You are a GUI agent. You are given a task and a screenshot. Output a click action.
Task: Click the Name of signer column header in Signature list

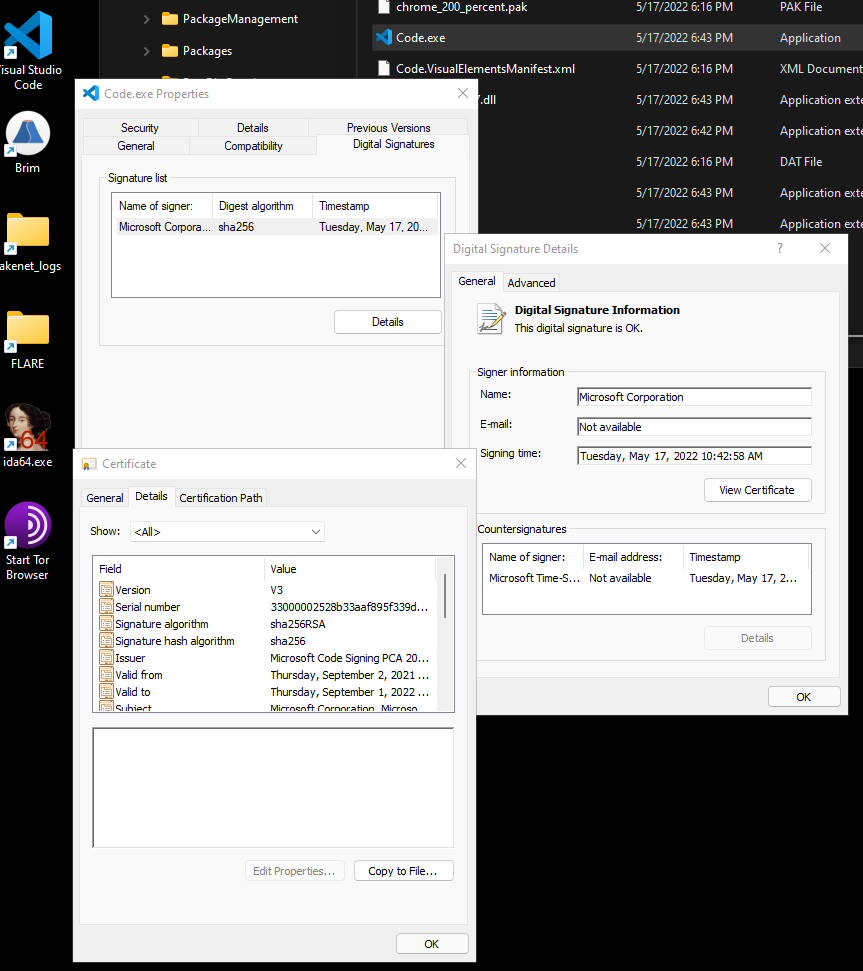point(162,206)
